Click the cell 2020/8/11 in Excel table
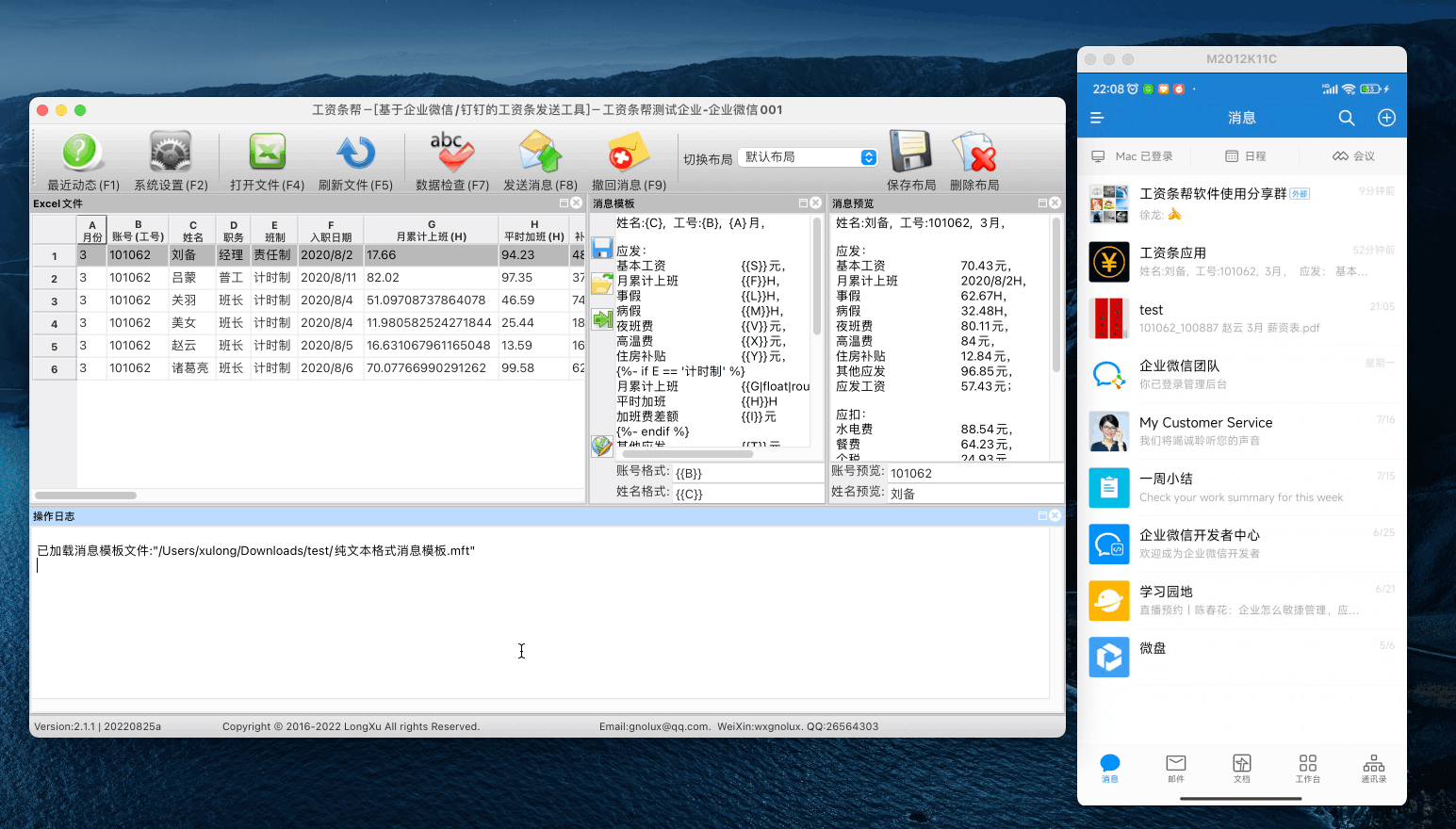 click(329, 278)
